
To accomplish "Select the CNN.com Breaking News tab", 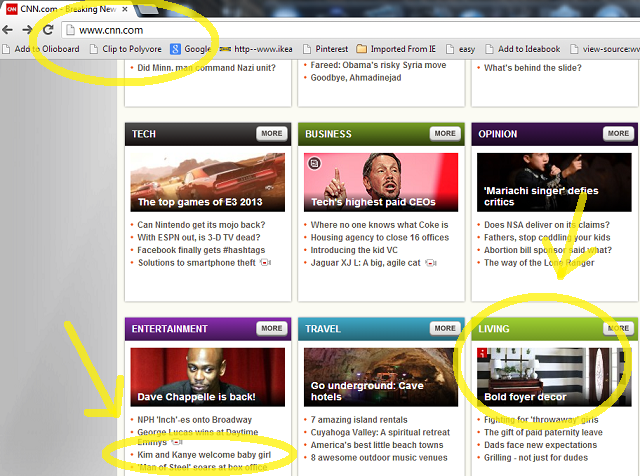I will [67, 9].
